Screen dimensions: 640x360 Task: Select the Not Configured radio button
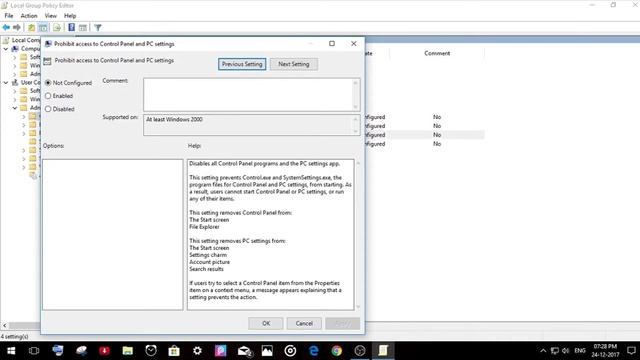coord(48,82)
